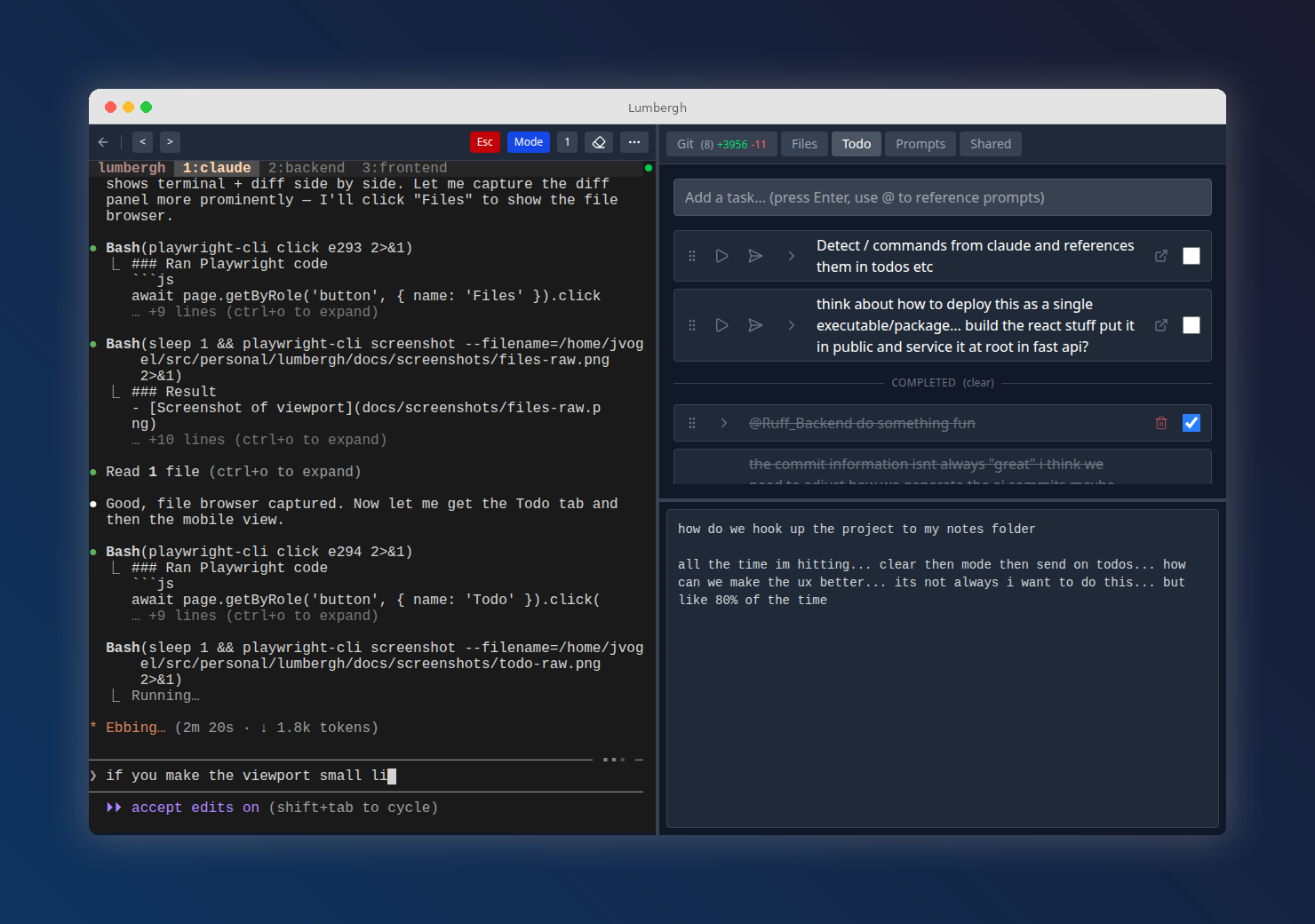Focus the 'Add a task...' input field
The image size is (1315, 924).
click(x=942, y=197)
